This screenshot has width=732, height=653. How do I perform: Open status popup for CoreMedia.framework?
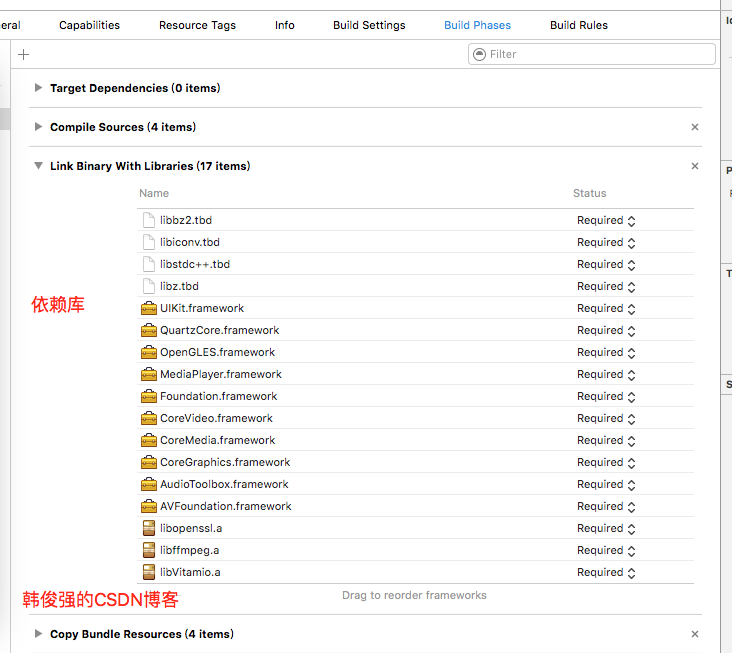[606, 440]
